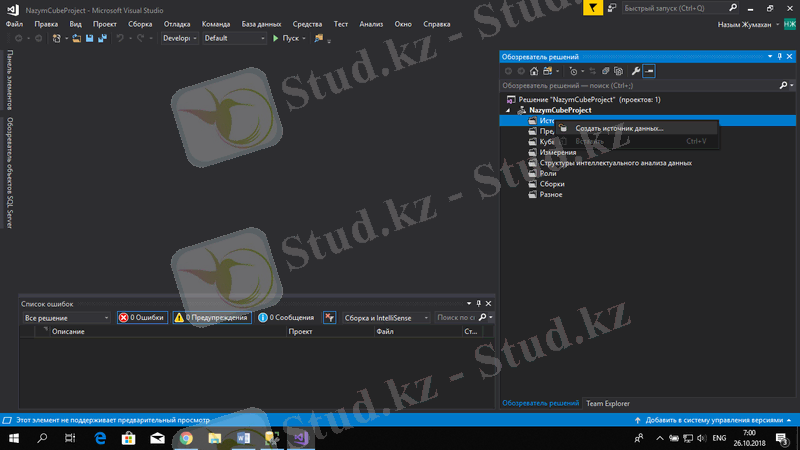Click the Solution Explorer search field
This screenshot has width=800, height=450.
click(640, 86)
